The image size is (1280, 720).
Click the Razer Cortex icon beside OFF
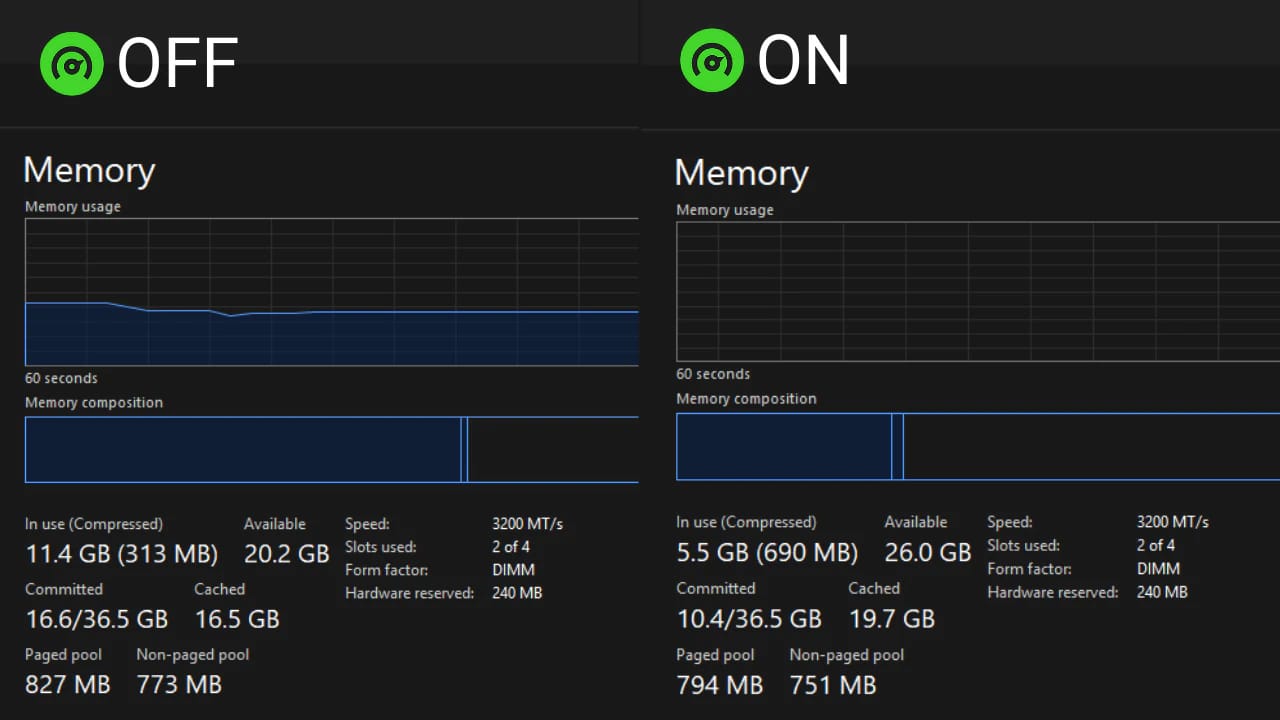71,62
